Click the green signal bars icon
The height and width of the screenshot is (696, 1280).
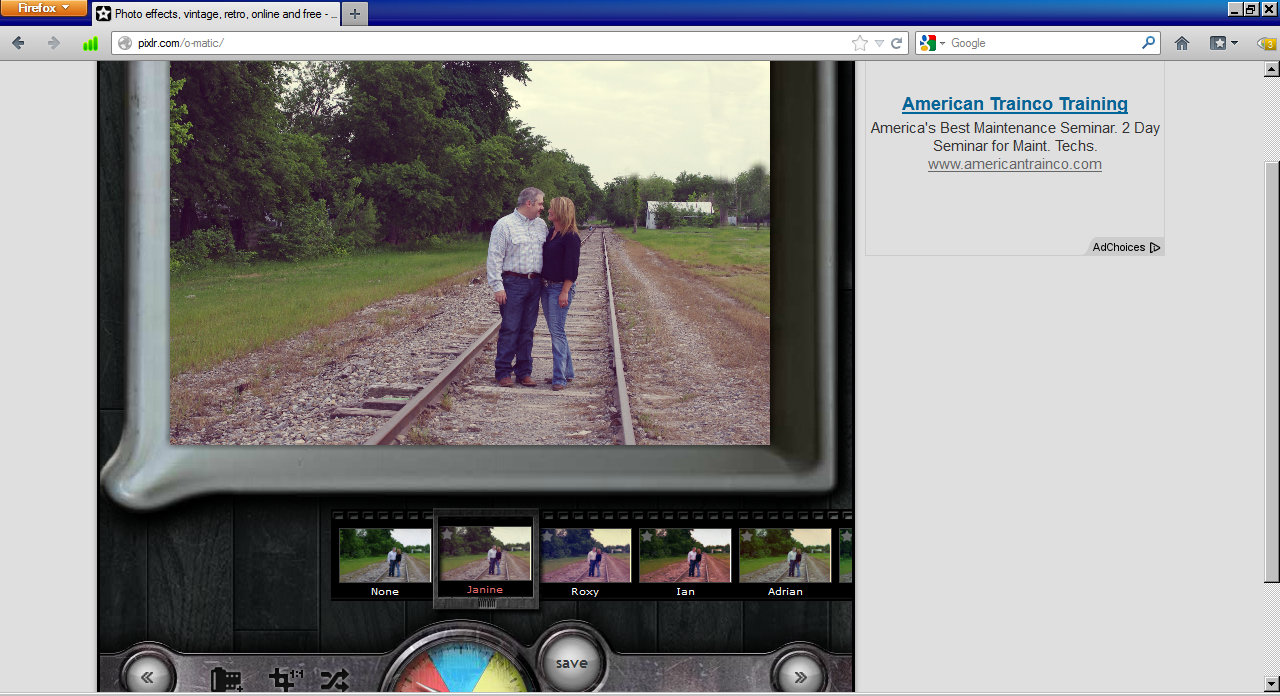(91, 43)
